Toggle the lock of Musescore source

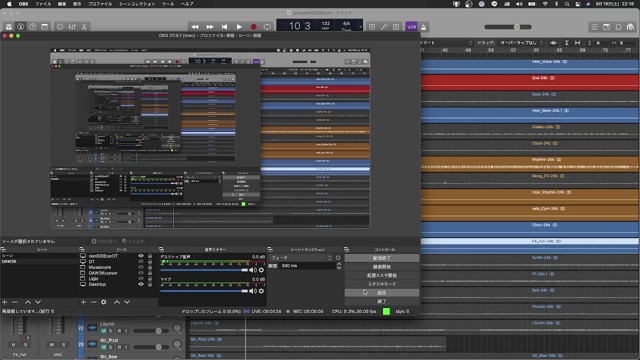click(150, 267)
